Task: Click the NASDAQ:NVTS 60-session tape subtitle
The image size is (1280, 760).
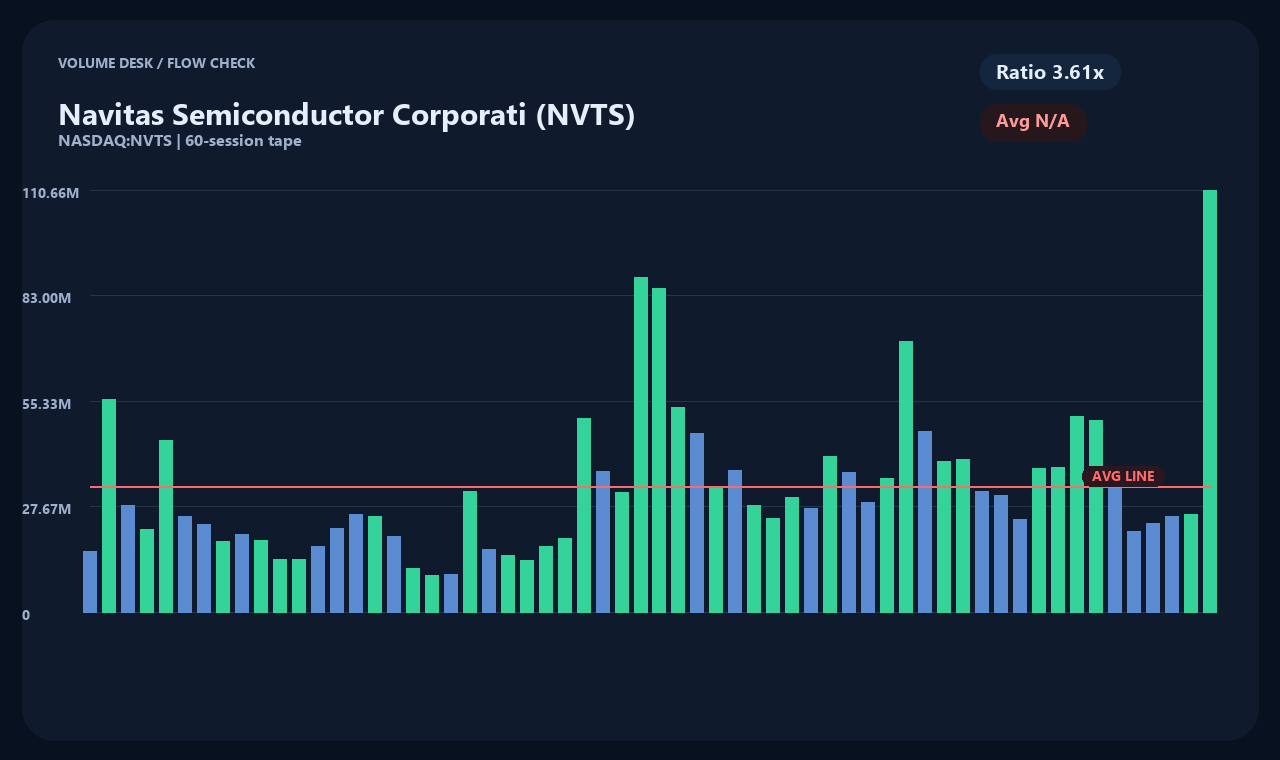Action: click(x=180, y=141)
